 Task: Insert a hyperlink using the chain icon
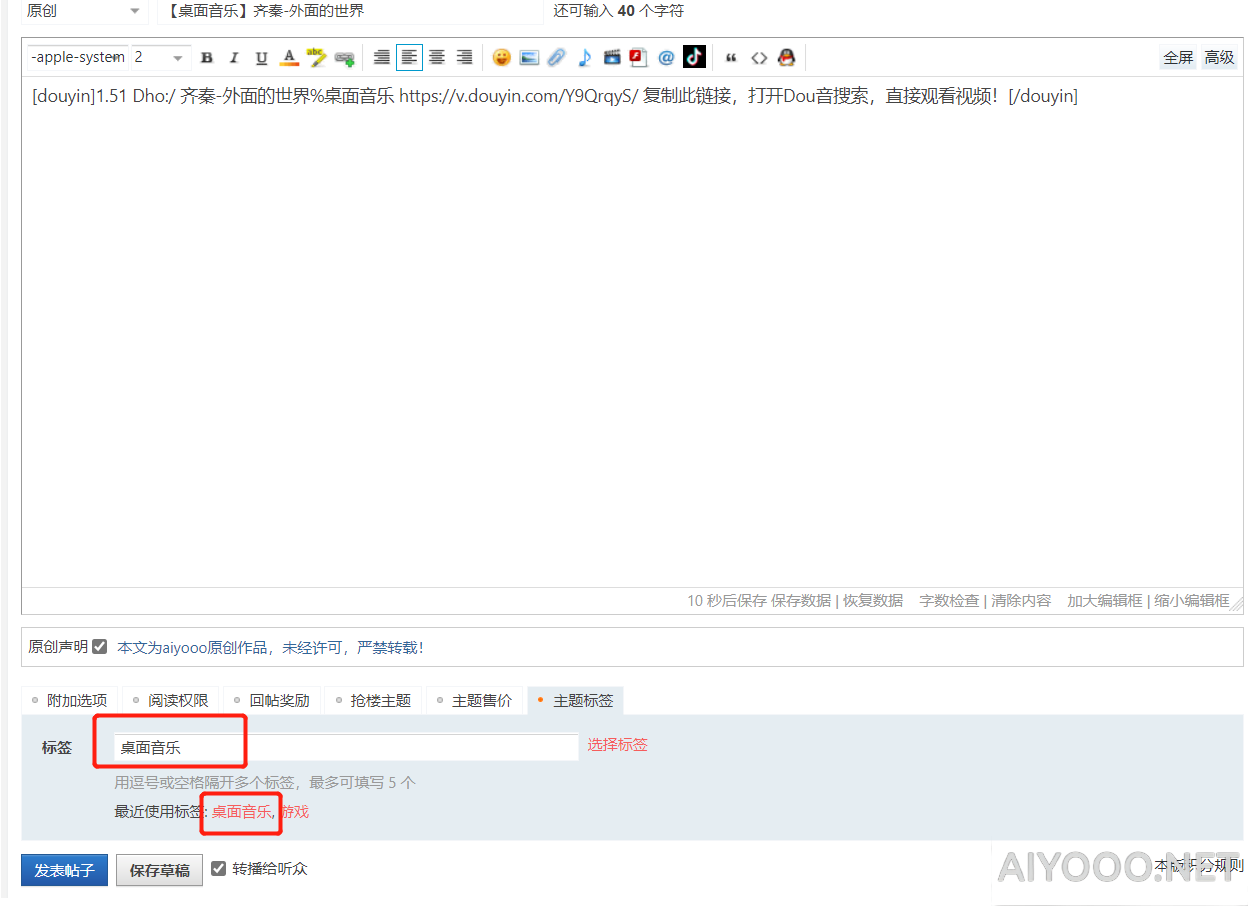pos(344,58)
